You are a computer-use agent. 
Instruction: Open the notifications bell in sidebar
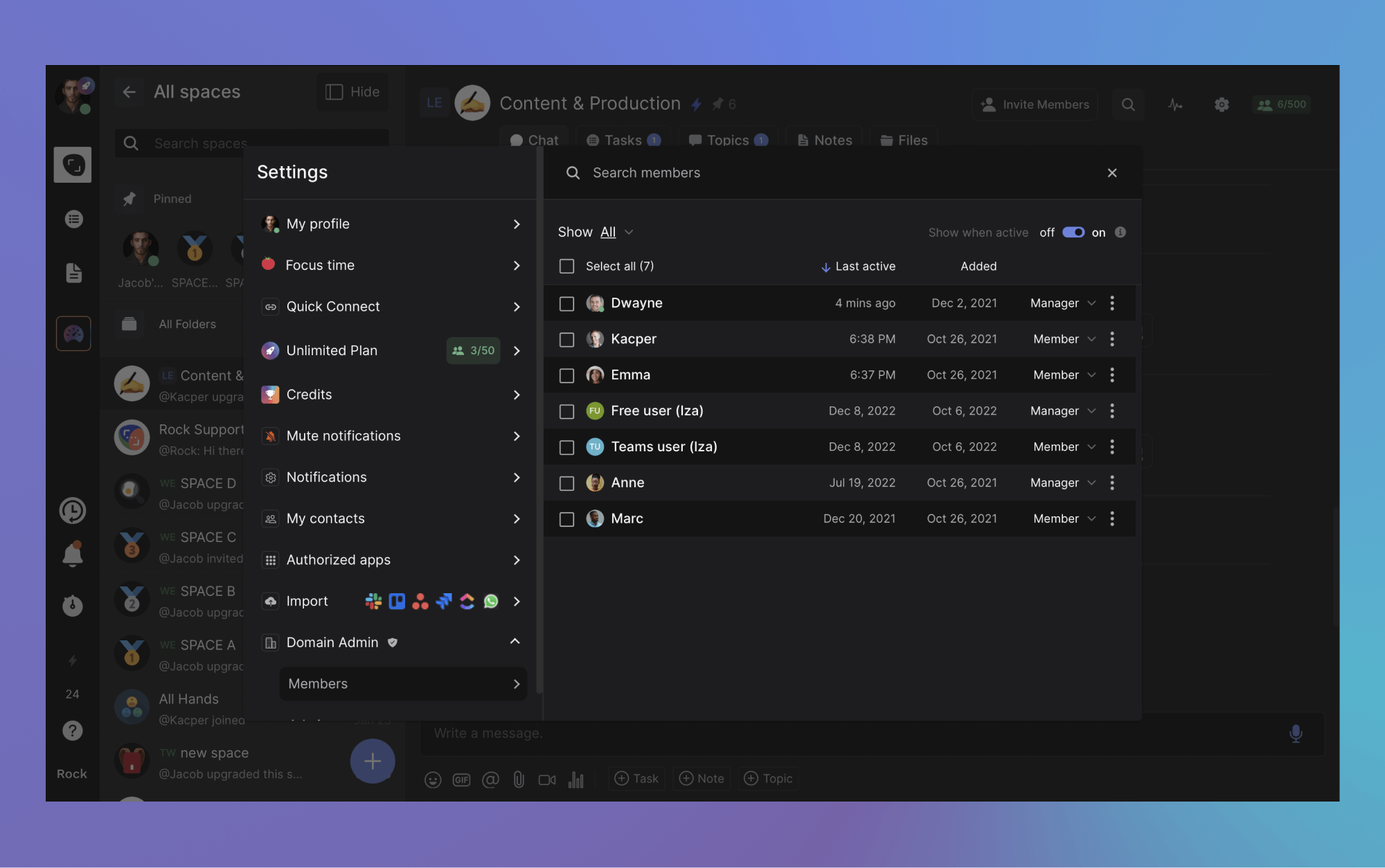point(73,554)
